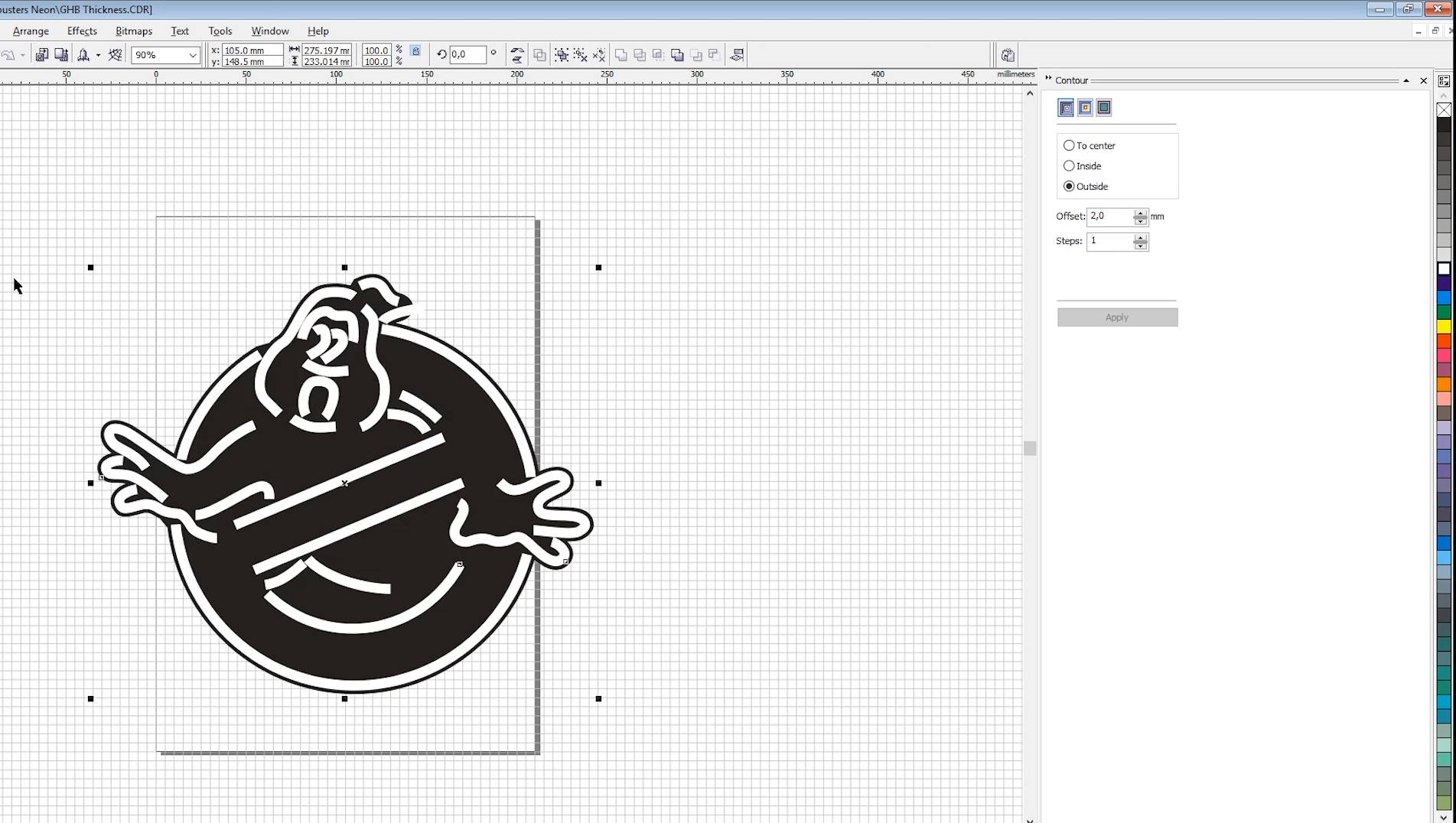Toggle the lock ratio button

coord(415,51)
